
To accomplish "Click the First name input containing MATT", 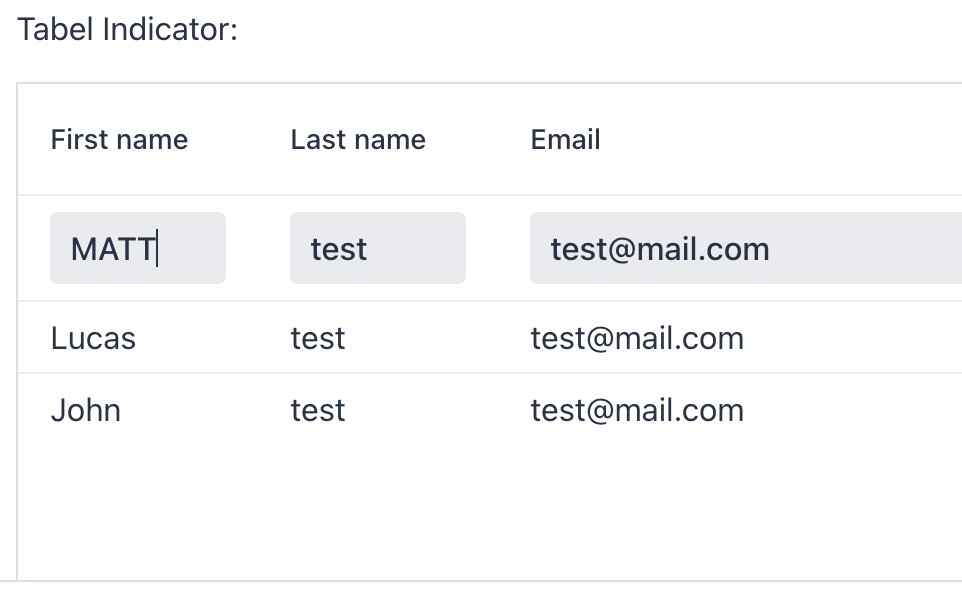I will pos(137,248).
